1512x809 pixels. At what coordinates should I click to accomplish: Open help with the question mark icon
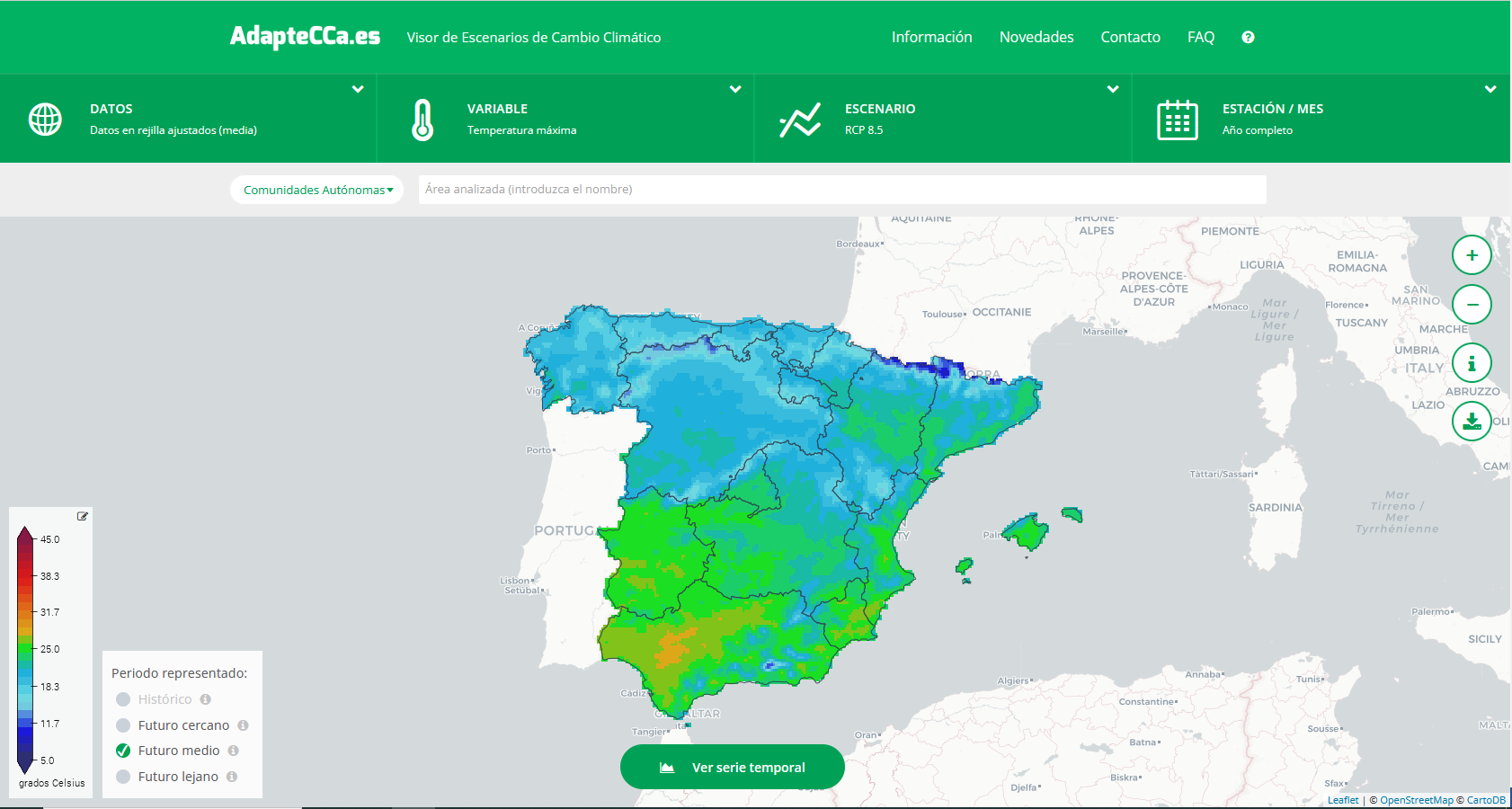(x=1248, y=37)
